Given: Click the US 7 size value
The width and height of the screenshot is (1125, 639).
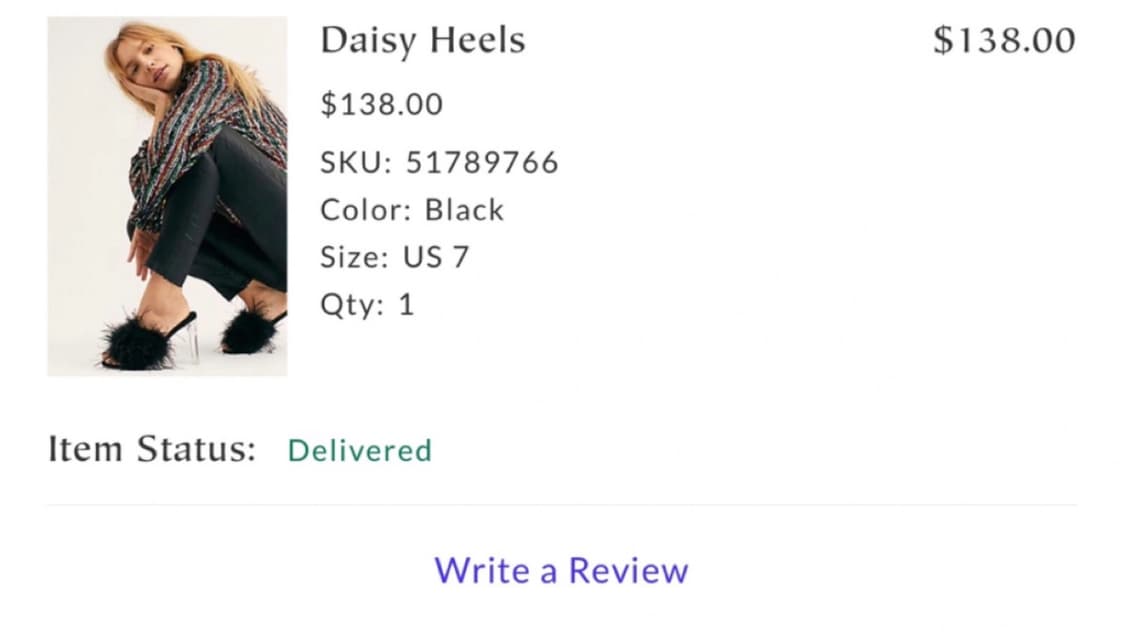Looking at the screenshot, I should click(435, 257).
